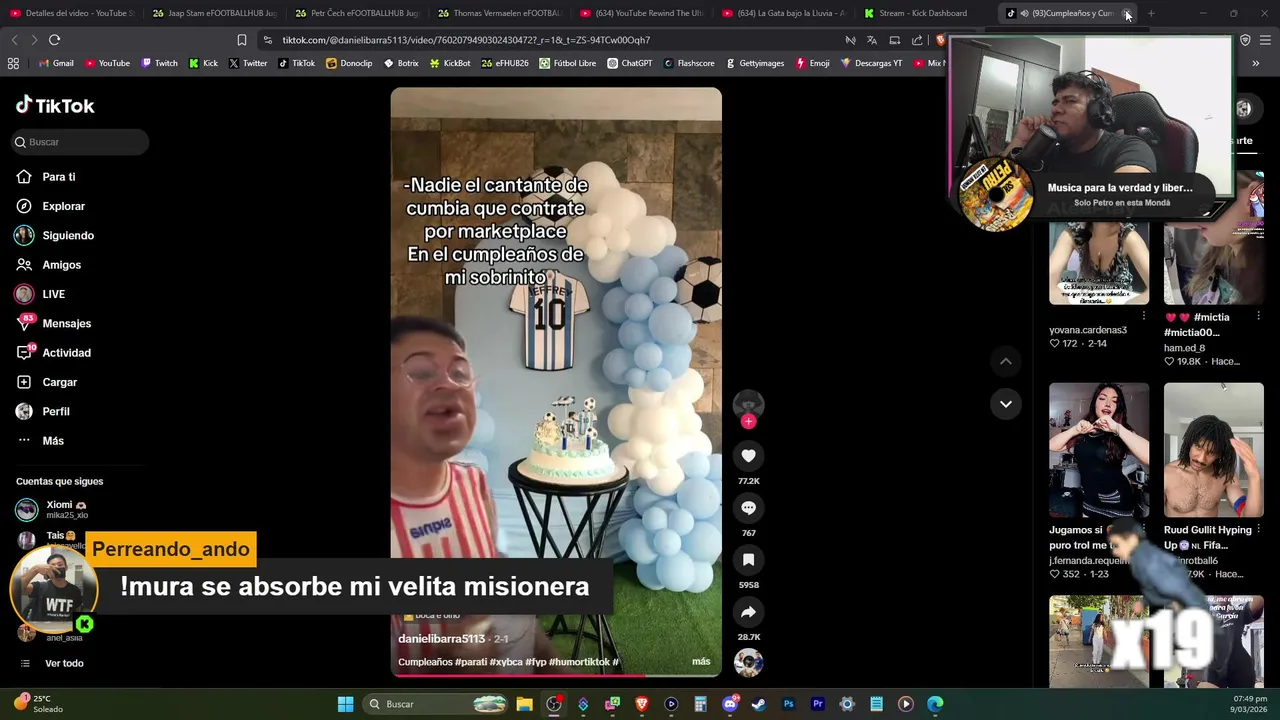Go to the next video with down arrow
Viewport: 1280px width, 720px height.
click(1006, 404)
